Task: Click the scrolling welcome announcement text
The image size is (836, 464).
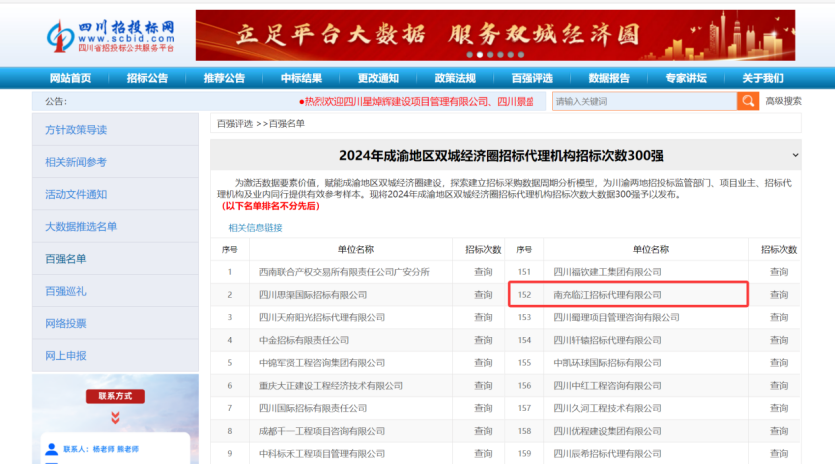Action: [x=416, y=101]
